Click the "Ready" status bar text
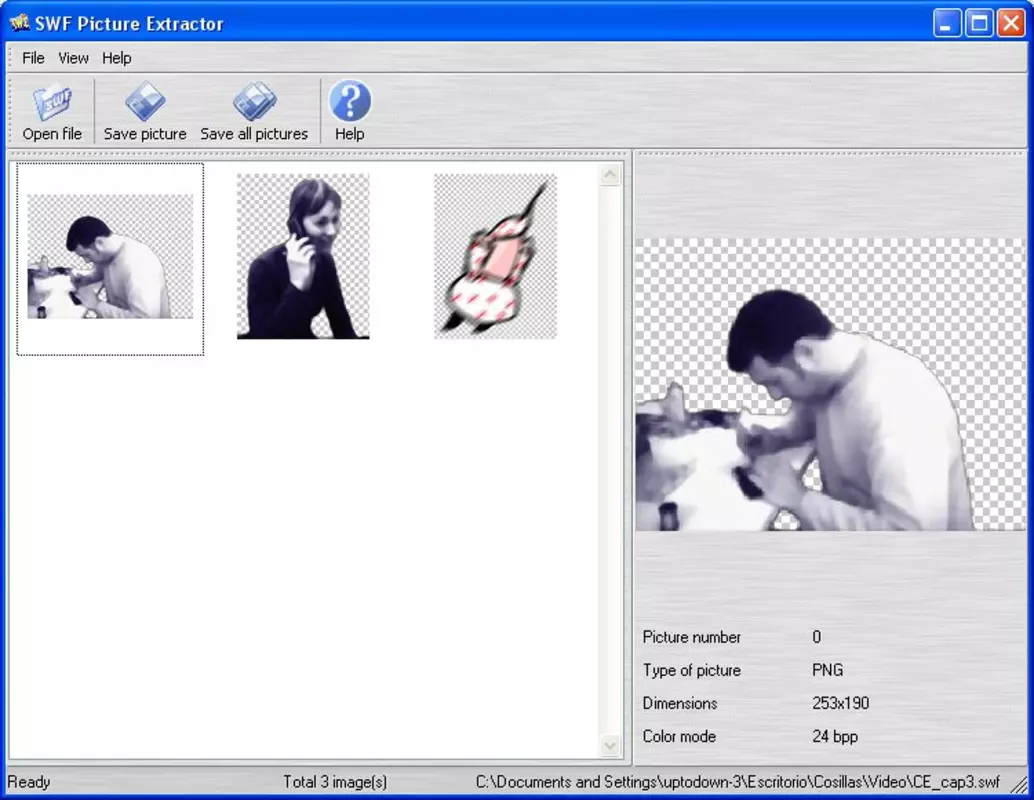 point(29,782)
